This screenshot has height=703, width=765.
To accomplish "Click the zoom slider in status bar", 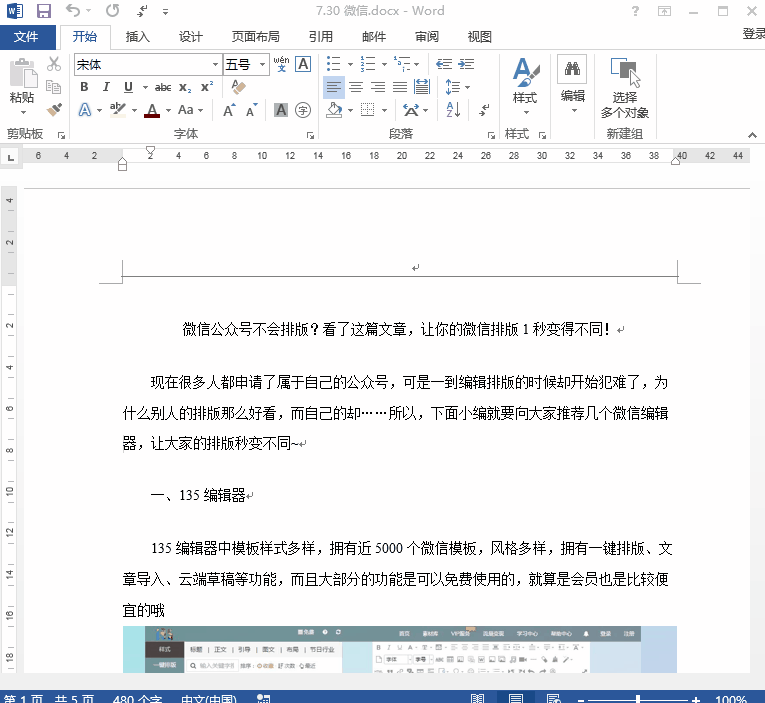I will click(640, 700).
